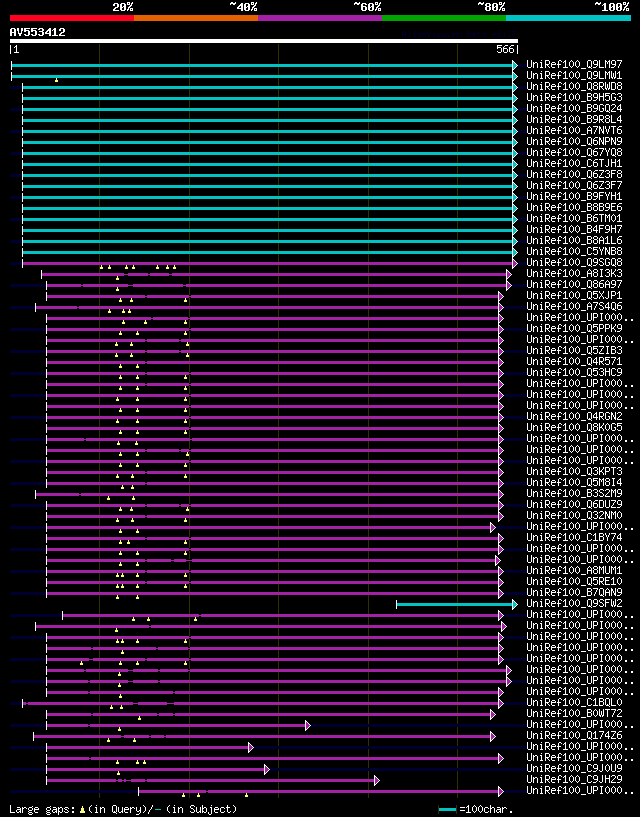640x817 pixels.
Task: Select the UniRef100_Q86A97 label
Action: 574,284
